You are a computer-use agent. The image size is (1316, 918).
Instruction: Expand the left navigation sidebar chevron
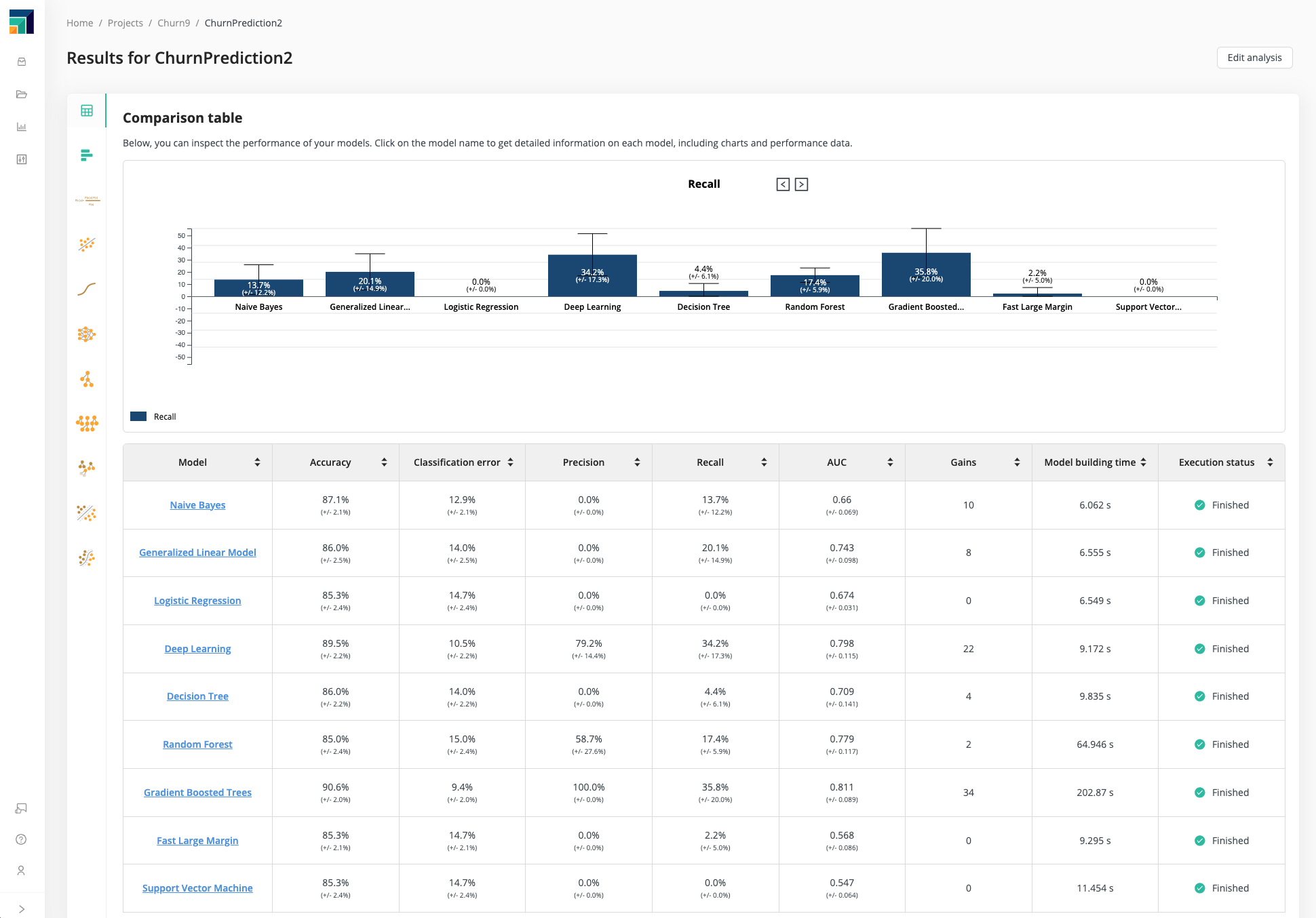pos(22,909)
